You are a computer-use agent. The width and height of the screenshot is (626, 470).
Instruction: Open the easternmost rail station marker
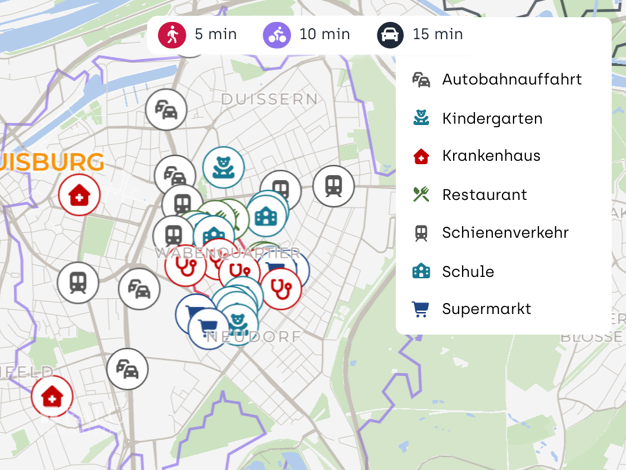point(333,186)
